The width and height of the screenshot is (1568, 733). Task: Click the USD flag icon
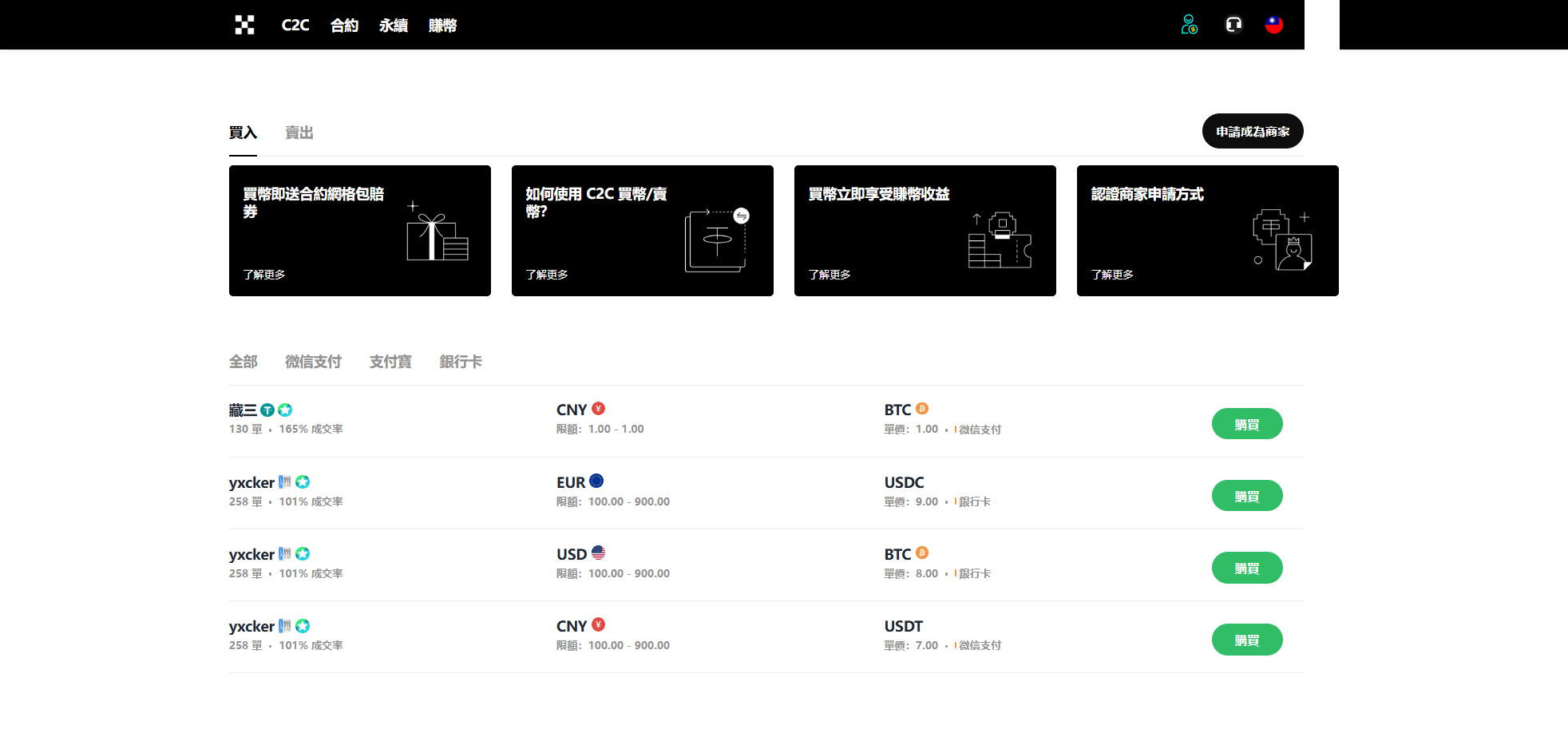click(598, 553)
